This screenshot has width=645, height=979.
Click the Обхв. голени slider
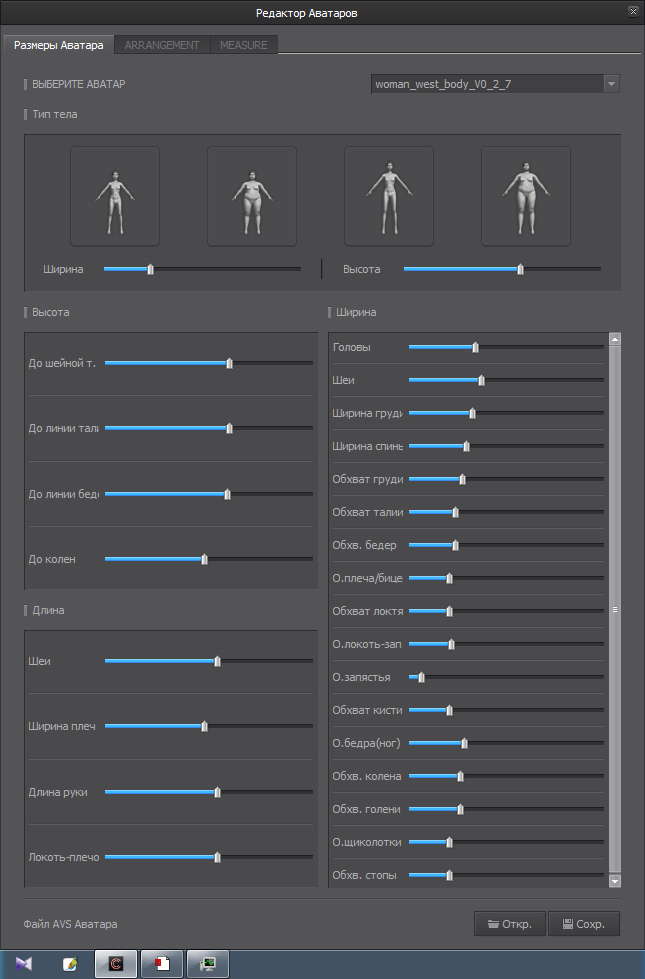tap(506, 809)
